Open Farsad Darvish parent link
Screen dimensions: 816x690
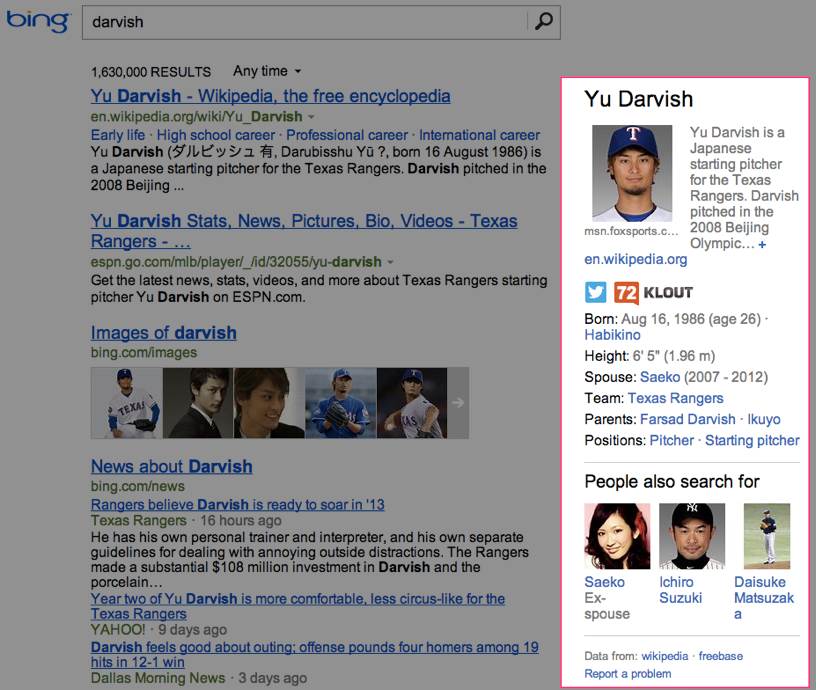pos(687,419)
